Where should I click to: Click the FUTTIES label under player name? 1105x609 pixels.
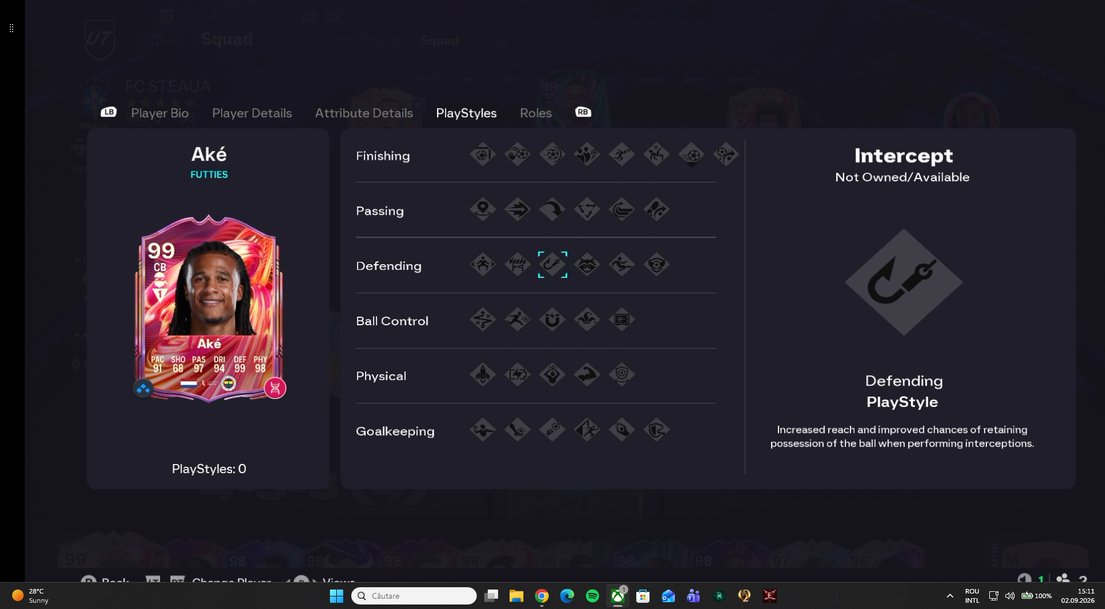(x=209, y=174)
